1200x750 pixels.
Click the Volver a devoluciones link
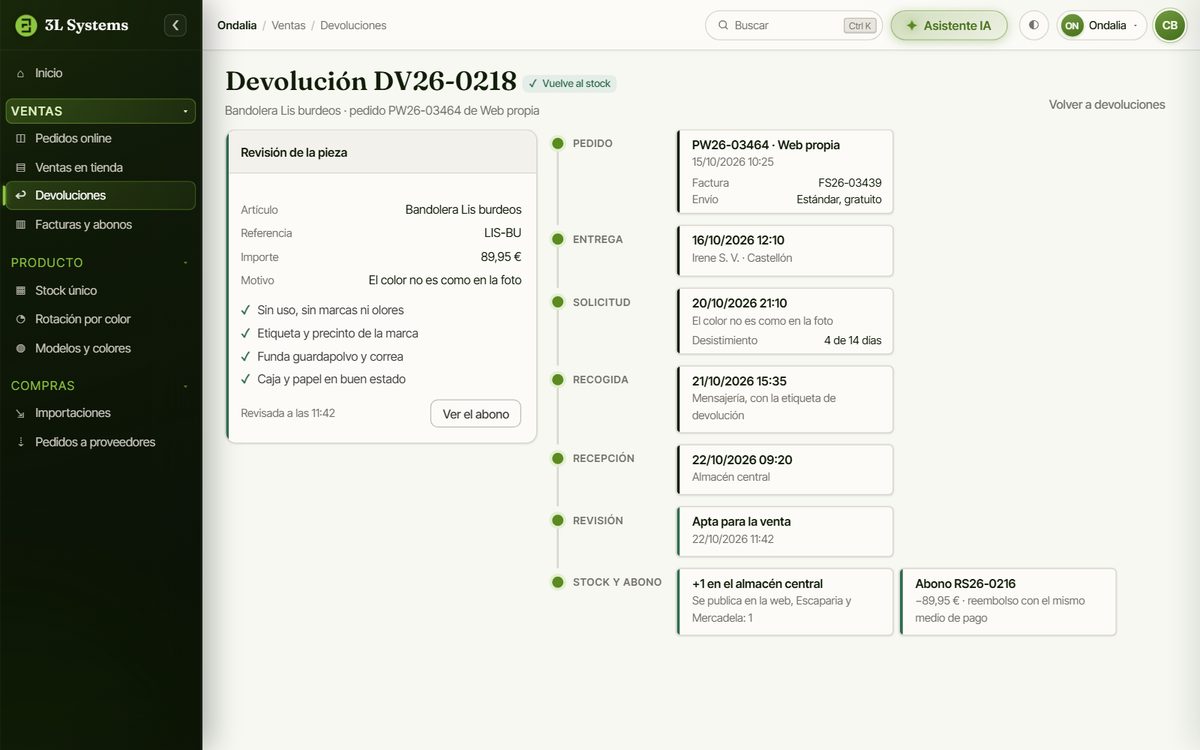coord(1107,104)
